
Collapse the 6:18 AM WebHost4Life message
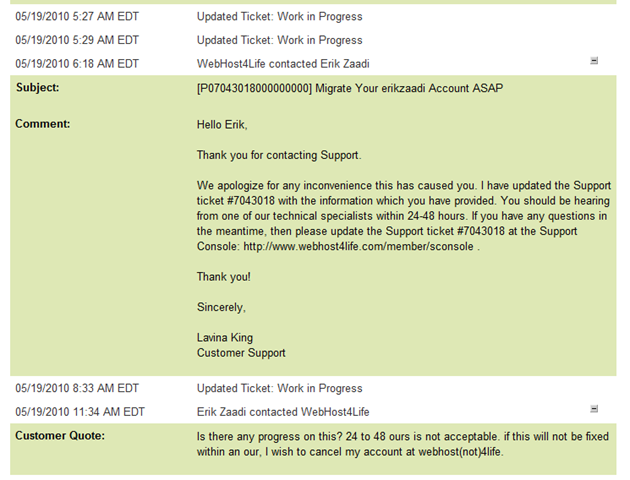pos(594,61)
